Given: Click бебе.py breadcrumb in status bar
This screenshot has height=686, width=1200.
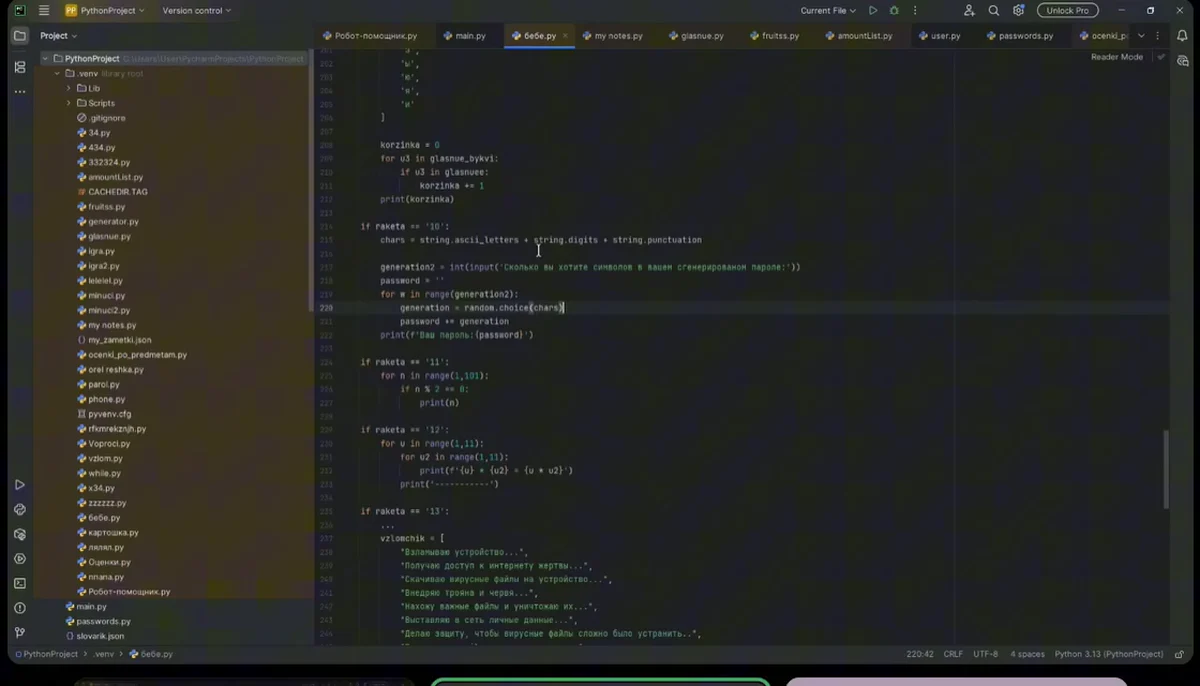Looking at the screenshot, I should tap(151, 654).
